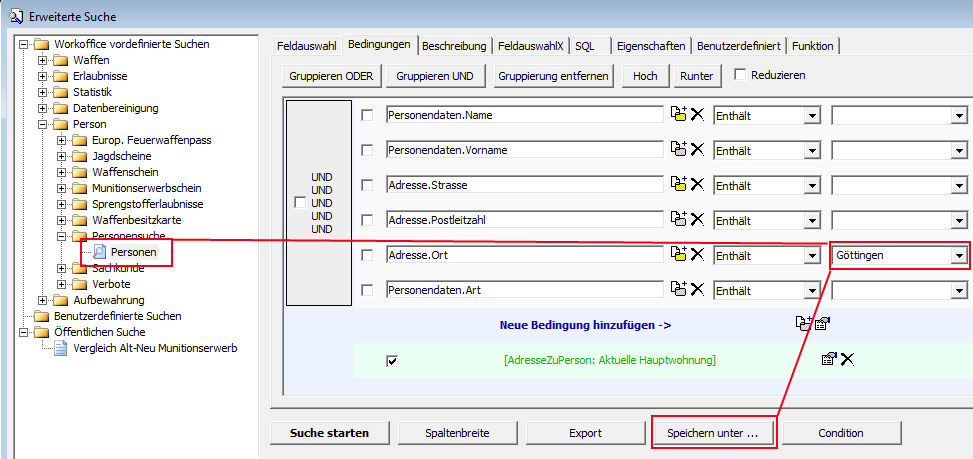Delete the Adresse.Strasse condition with X icon
Image resolution: width=973 pixels, height=459 pixels.
(x=698, y=185)
